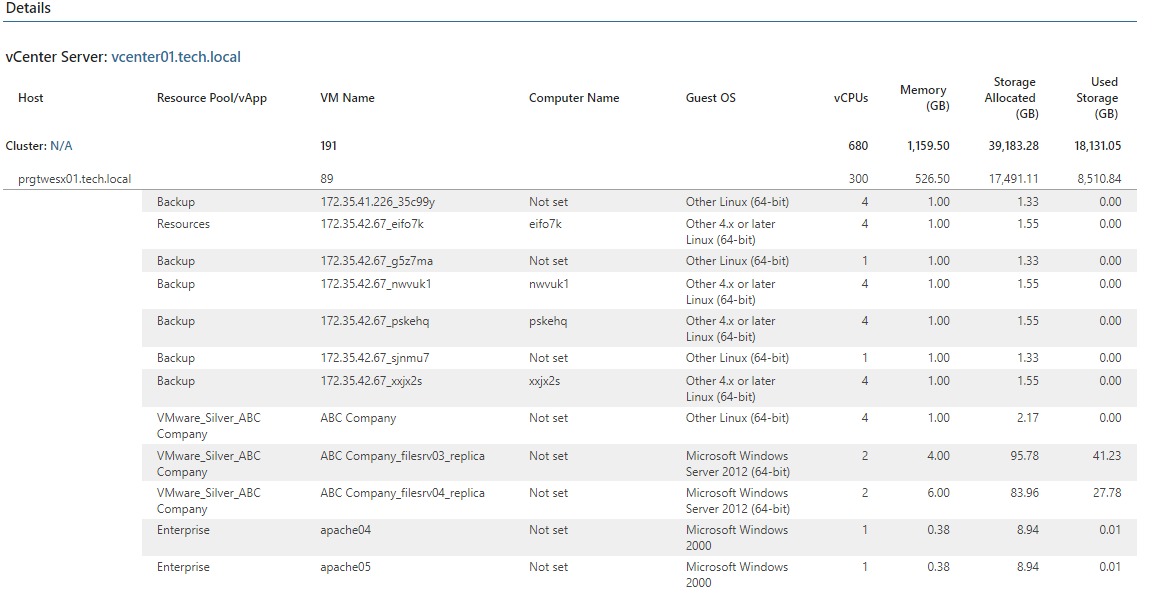Click computer name xxjx2s

click(545, 381)
